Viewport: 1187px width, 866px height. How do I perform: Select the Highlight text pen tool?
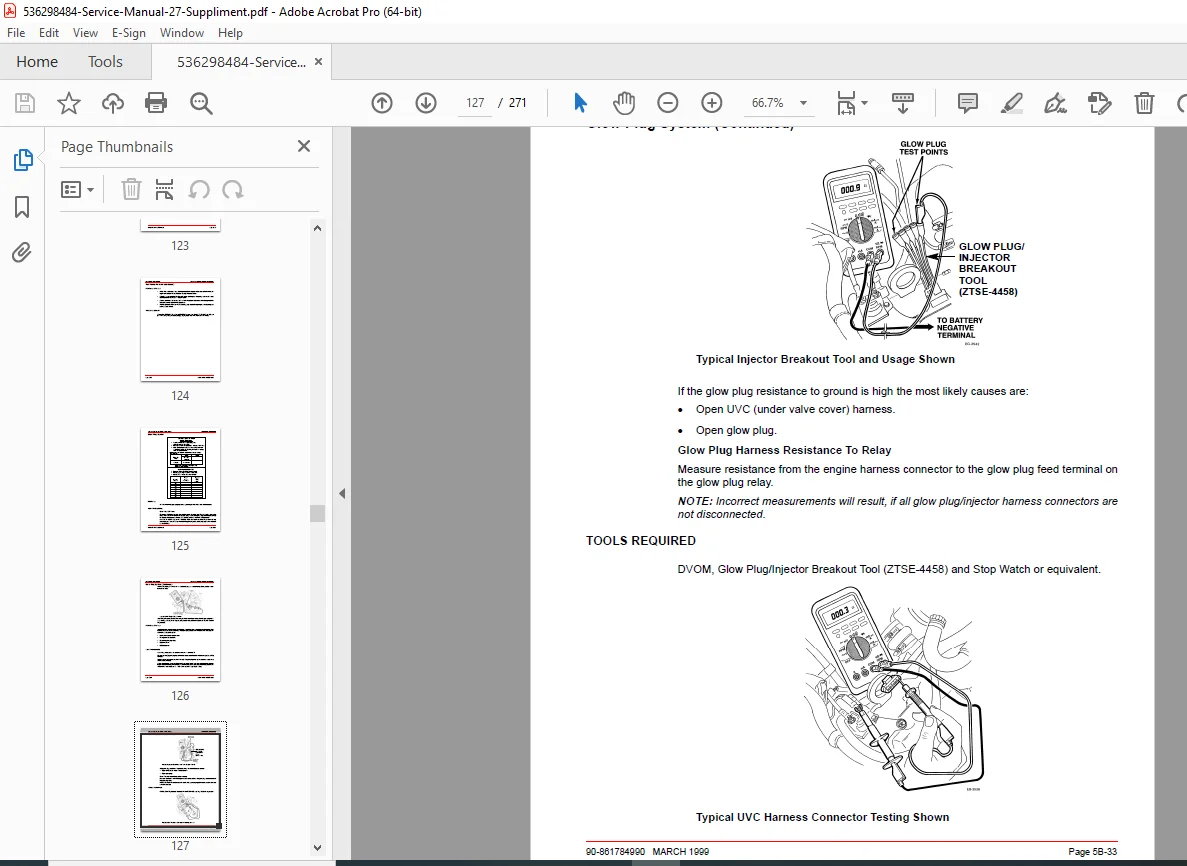point(1011,103)
